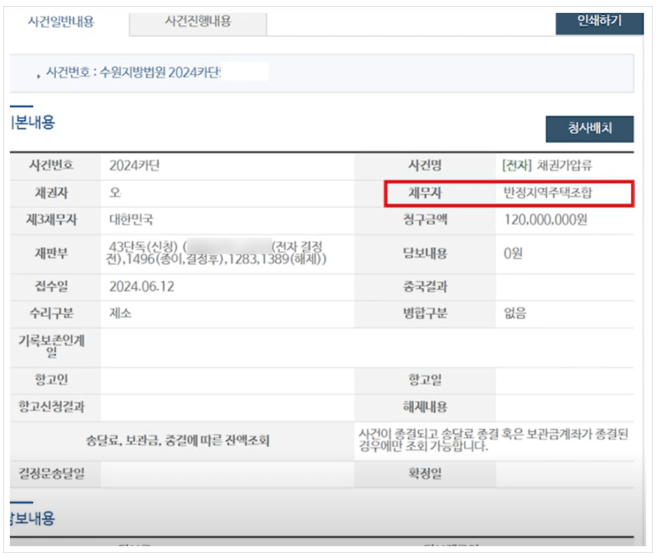Switch to the 사건일반내용 tab
This screenshot has width=660, height=560.
click(61, 21)
